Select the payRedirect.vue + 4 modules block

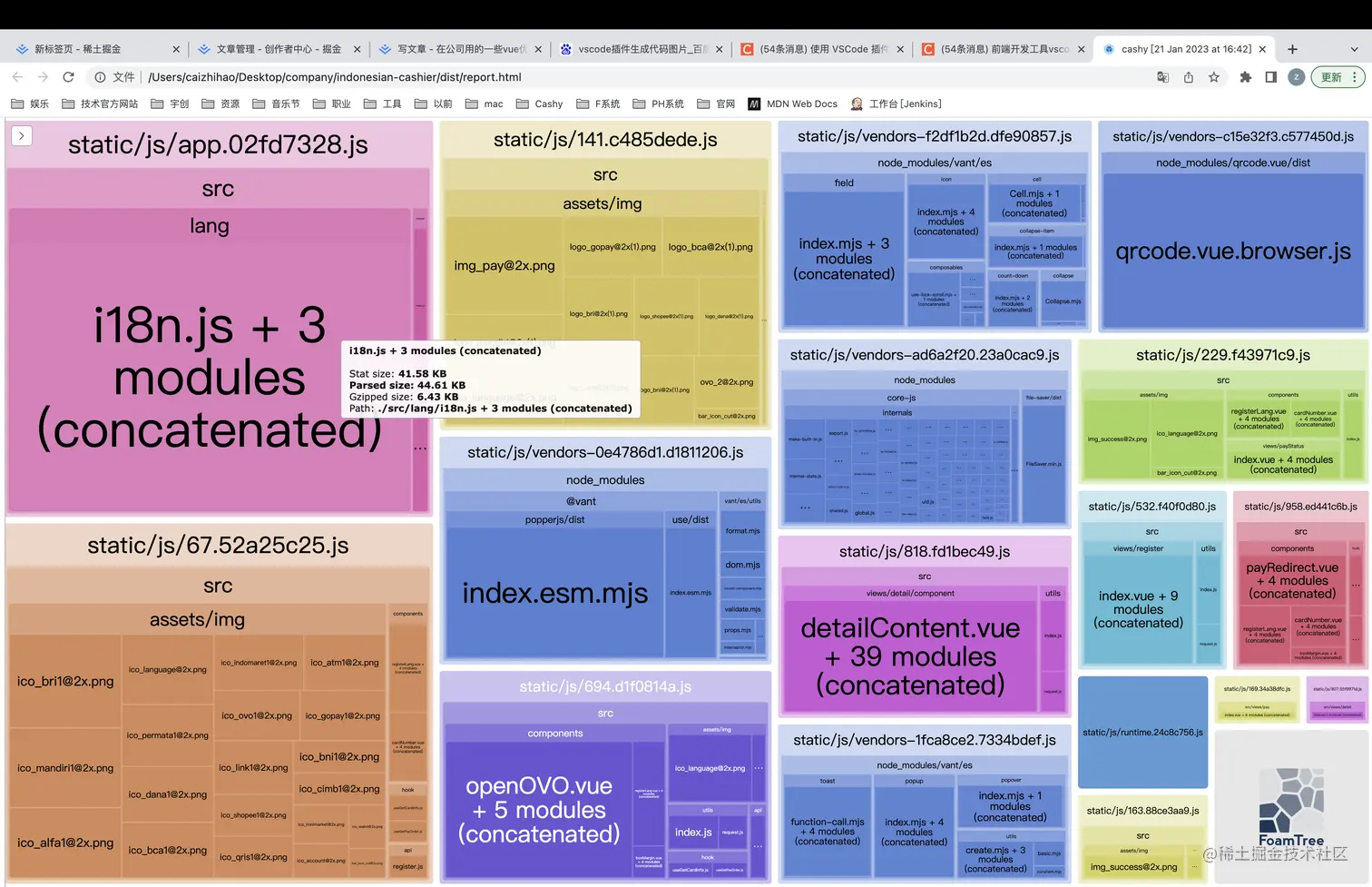coord(1292,581)
